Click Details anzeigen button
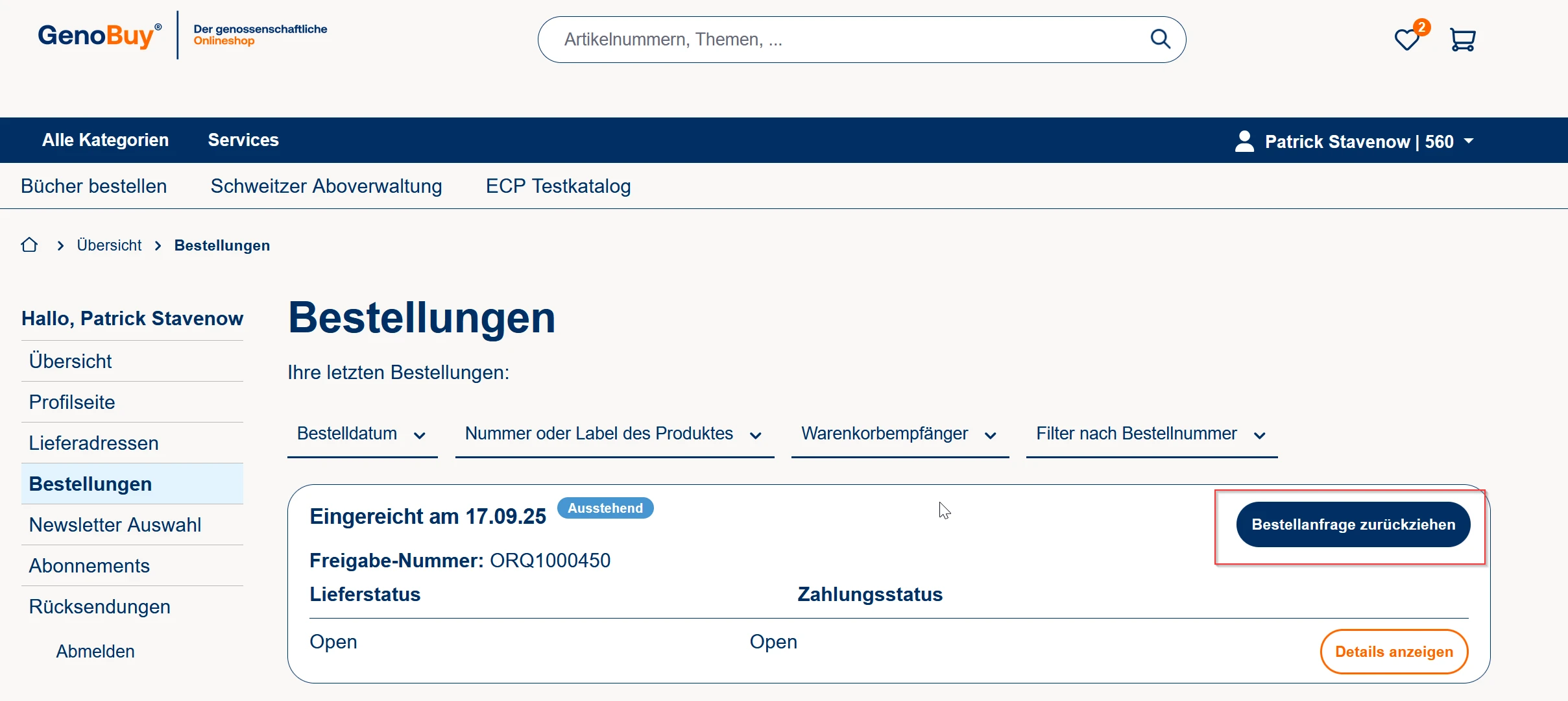The width and height of the screenshot is (1568, 701). click(x=1393, y=652)
